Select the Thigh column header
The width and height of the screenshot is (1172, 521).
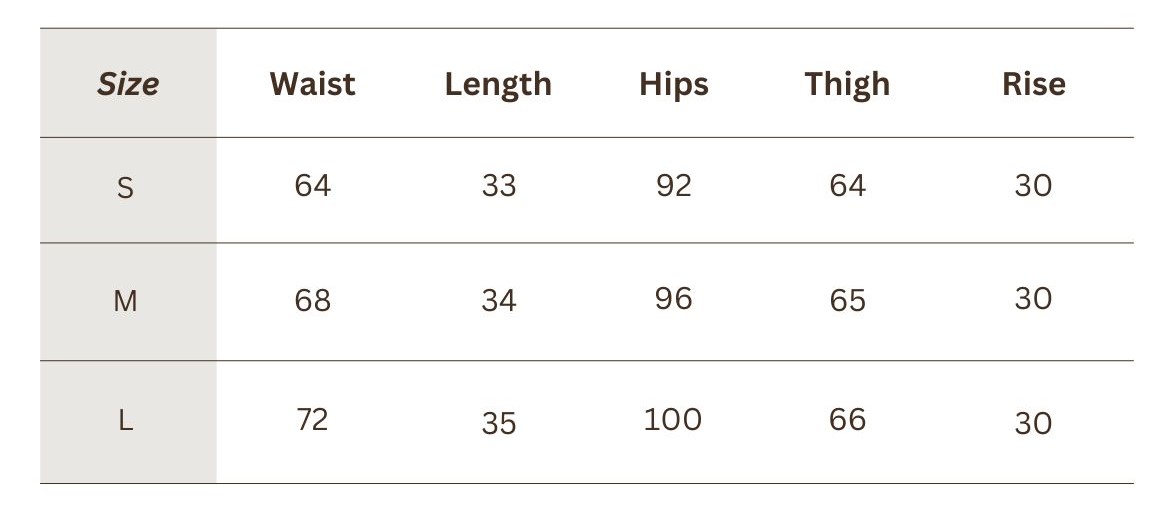point(847,84)
